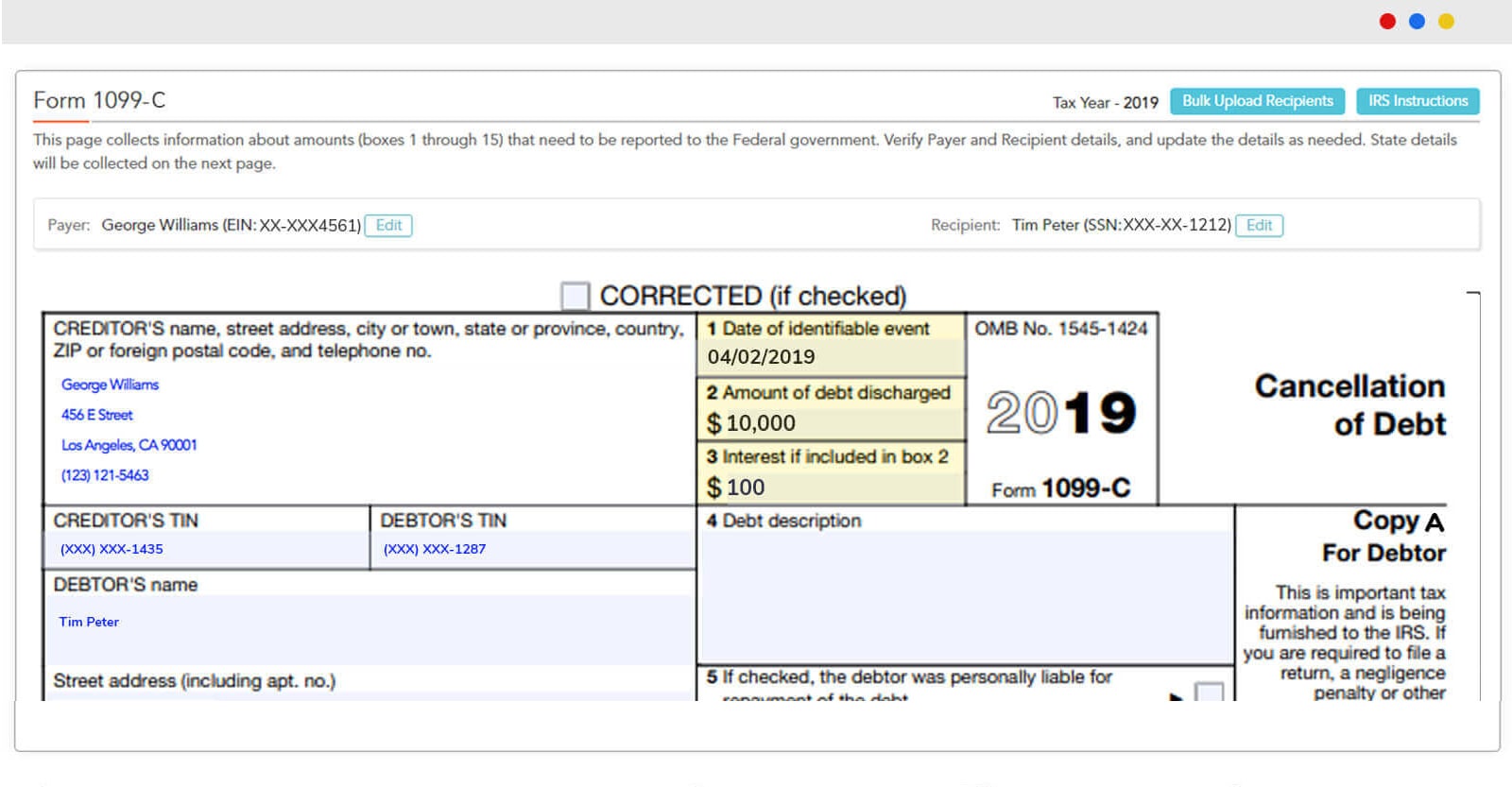Screen dimensions: 1512x787
Task: Edit the Payer George Williams details
Action: [388, 226]
